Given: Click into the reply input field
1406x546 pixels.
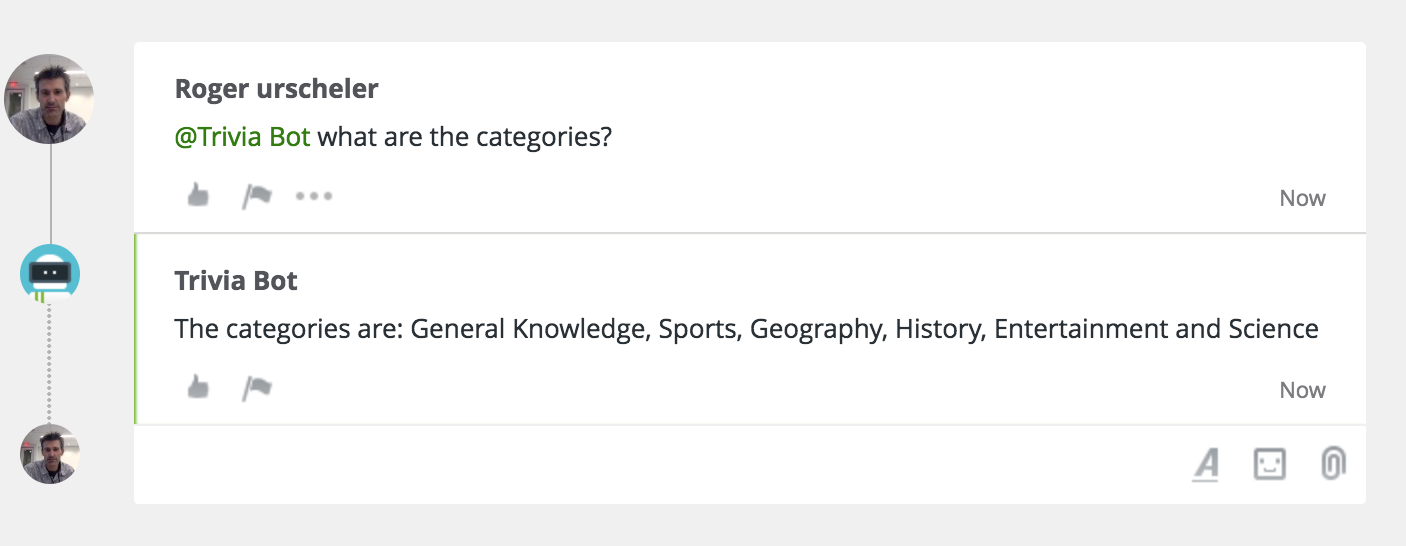Looking at the screenshot, I should click(x=650, y=464).
